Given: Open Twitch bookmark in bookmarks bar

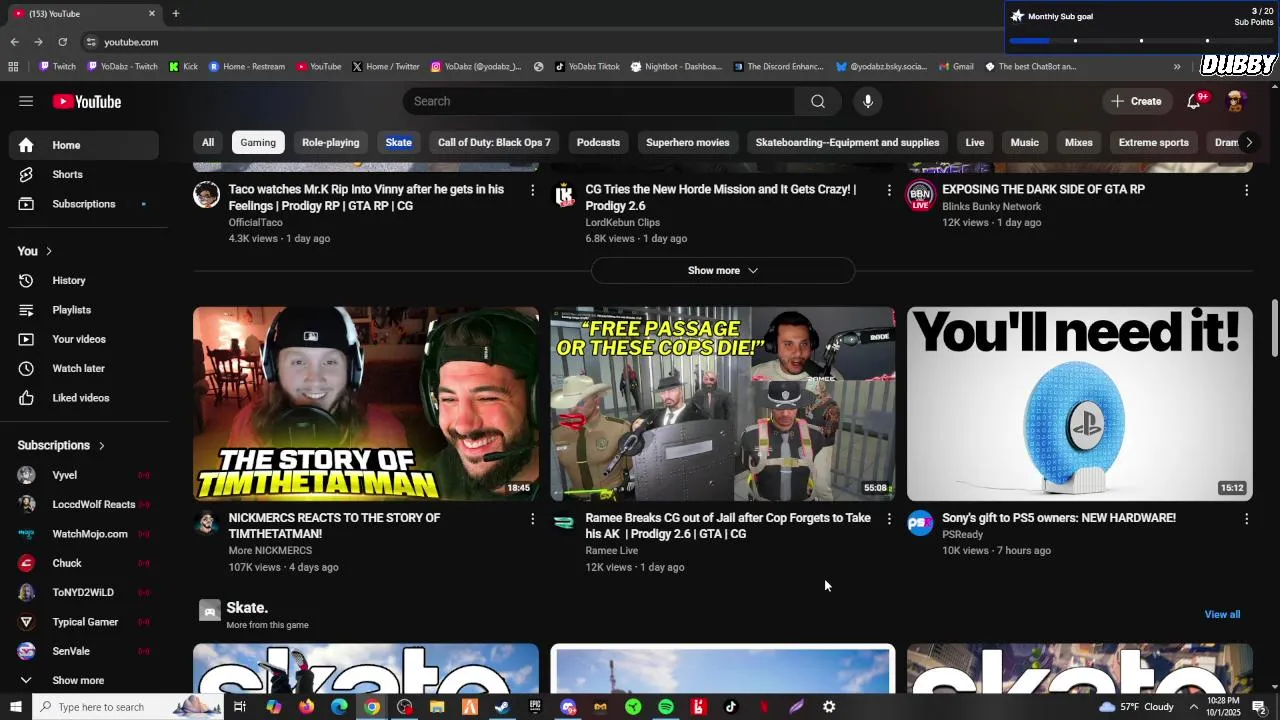Looking at the screenshot, I should pos(57,67).
